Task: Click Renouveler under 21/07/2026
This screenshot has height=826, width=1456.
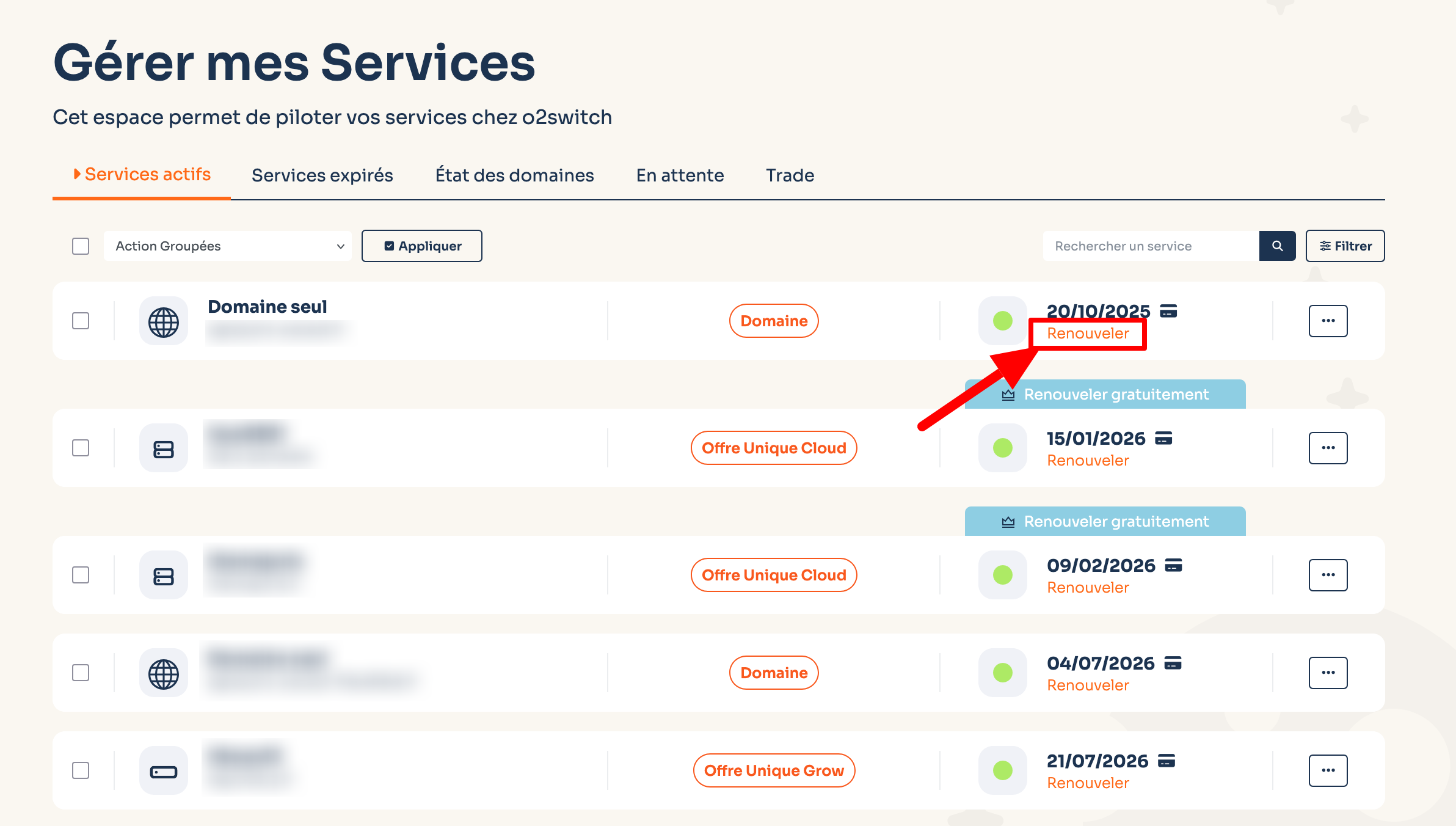Action: [x=1088, y=783]
